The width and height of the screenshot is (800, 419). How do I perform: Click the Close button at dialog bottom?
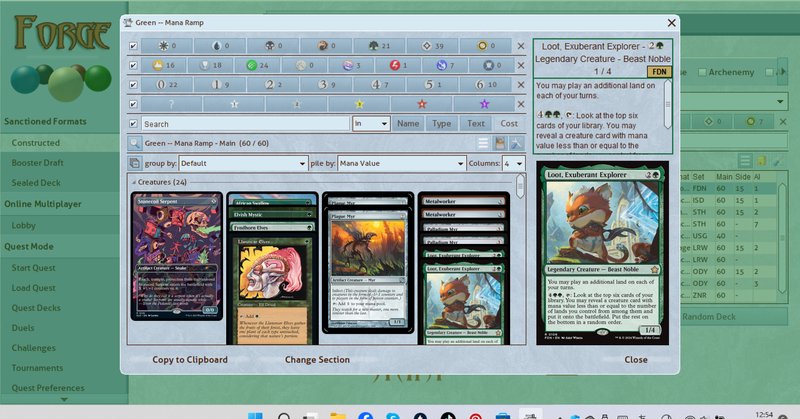click(x=636, y=360)
